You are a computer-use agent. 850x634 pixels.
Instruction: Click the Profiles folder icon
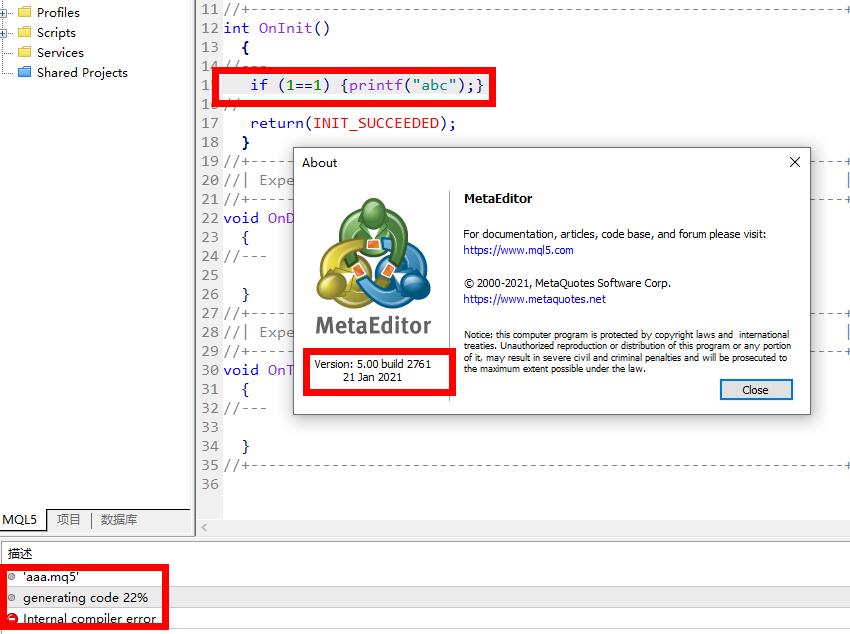[24, 11]
